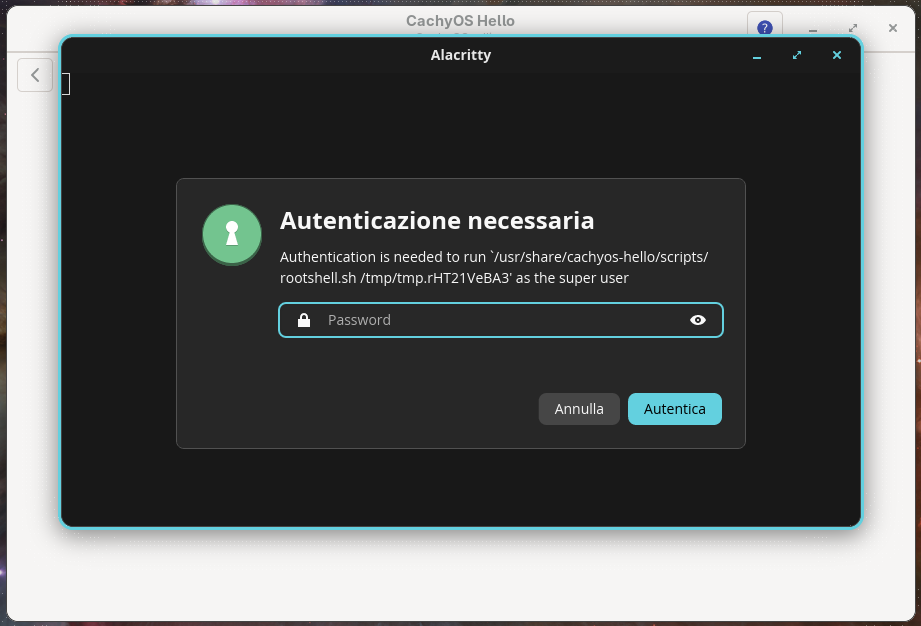Click the terminal cursor block in Alacritty
This screenshot has height=626, width=921.
(x=66, y=83)
